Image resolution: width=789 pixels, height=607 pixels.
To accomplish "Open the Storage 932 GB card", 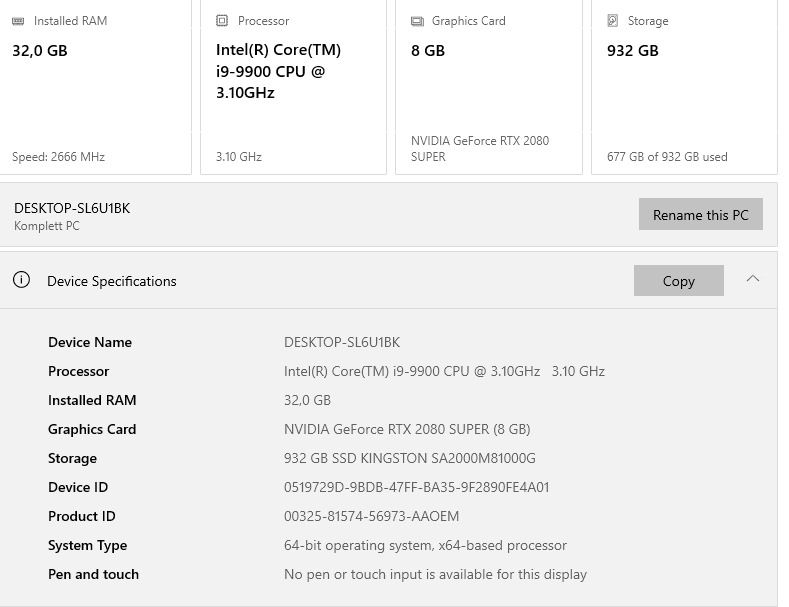I will point(684,87).
